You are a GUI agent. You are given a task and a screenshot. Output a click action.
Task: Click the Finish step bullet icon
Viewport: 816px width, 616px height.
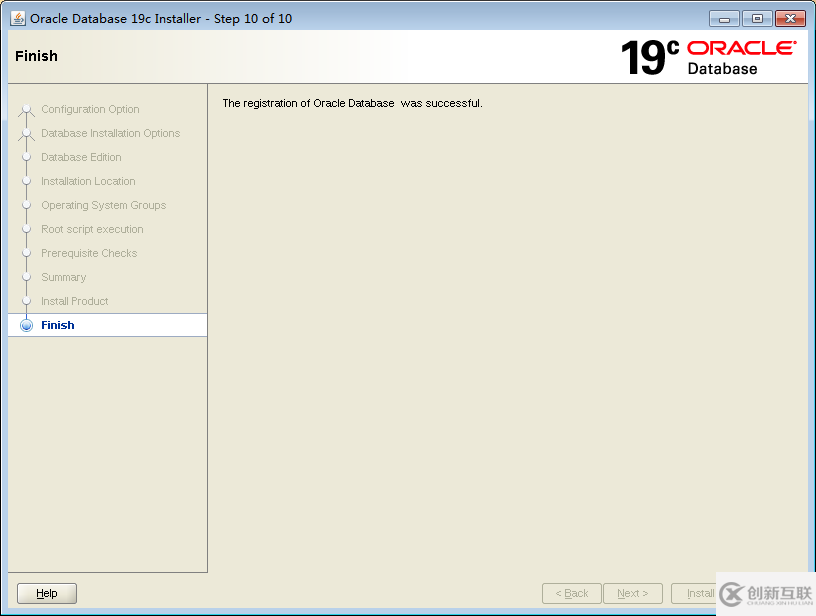pos(27,325)
